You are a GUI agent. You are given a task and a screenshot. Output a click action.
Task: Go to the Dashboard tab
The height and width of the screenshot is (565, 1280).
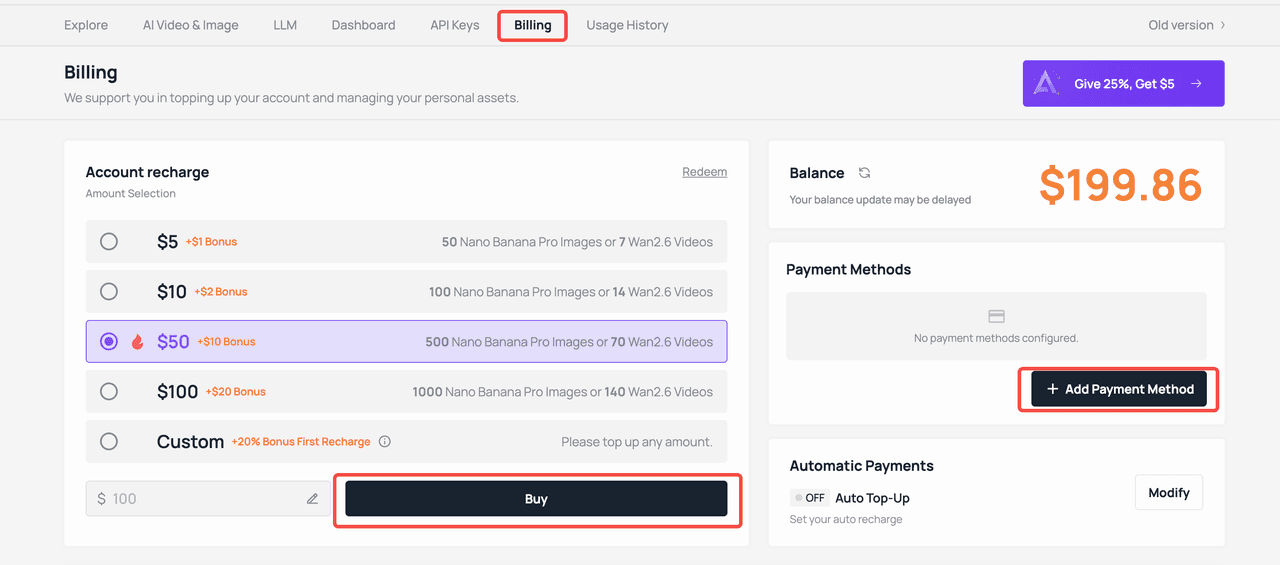point(363,25)
